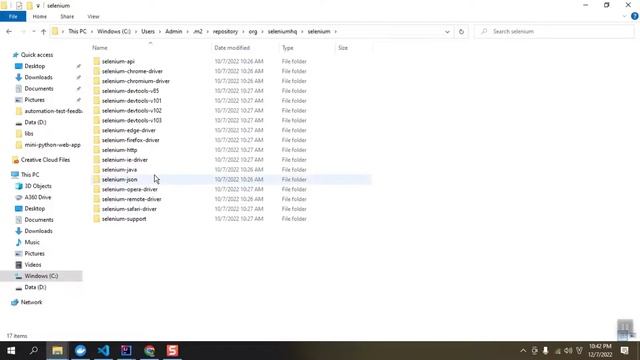Select This PC in navigation pane
Image resolution: width=640 pixels, height=360 pixels.
click(x=30, y=174)
